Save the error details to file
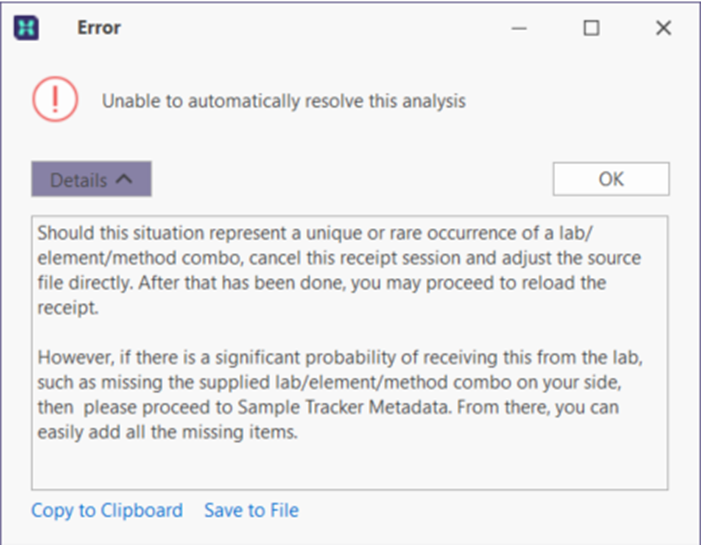 click(251, 510)
